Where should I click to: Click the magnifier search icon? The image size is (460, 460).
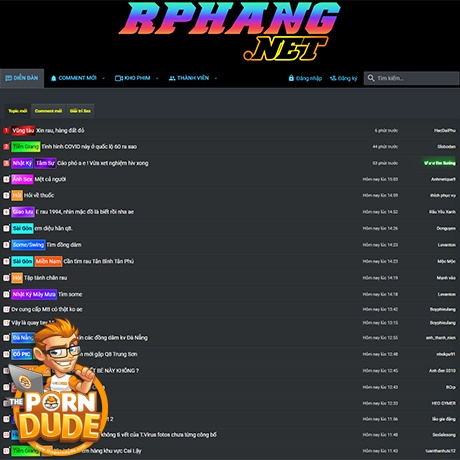coord(371,78)
